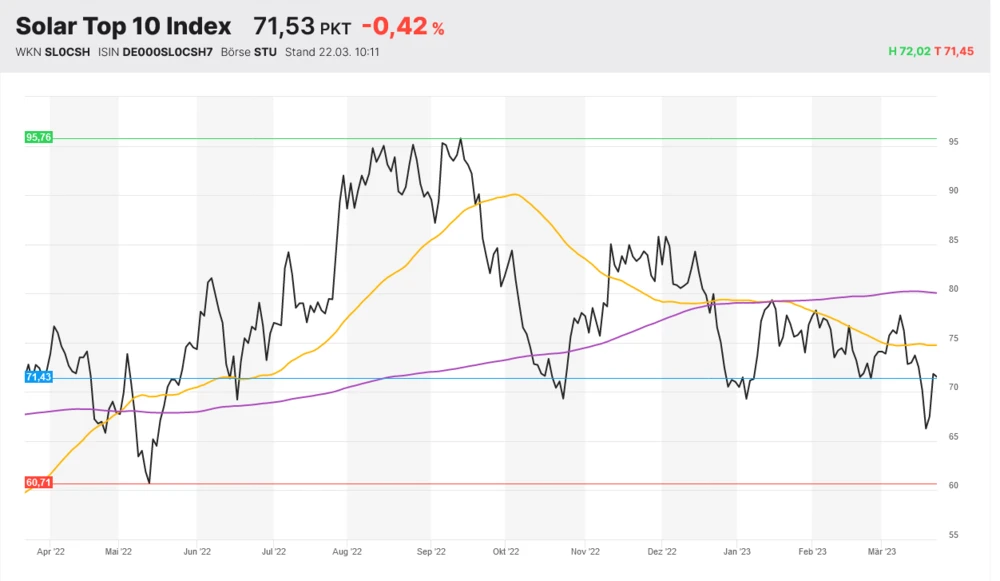The height and width of the screenshot is (581, 1000).
Task: Click the green 95,76 high marker label
Action: click(x=38, y=137)
